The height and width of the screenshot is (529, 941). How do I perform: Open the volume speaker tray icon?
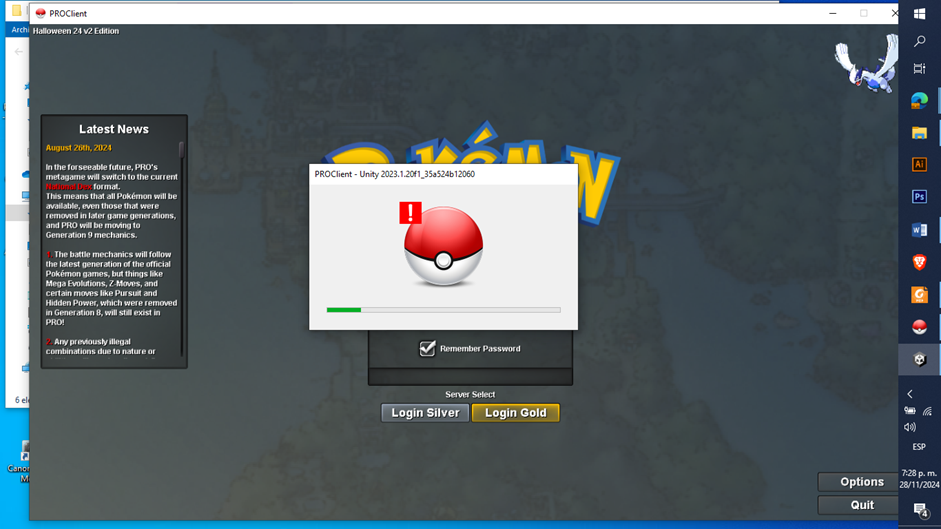(910, 428)
